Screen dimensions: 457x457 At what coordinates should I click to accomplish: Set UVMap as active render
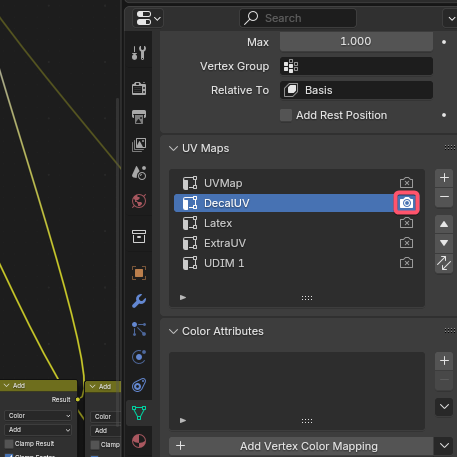pos(406,183)
